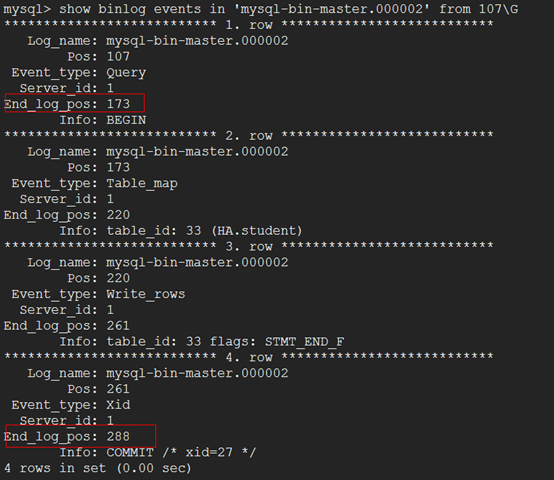
Task: Click the STMT_END_F flags text
Action: coord(305,342)
